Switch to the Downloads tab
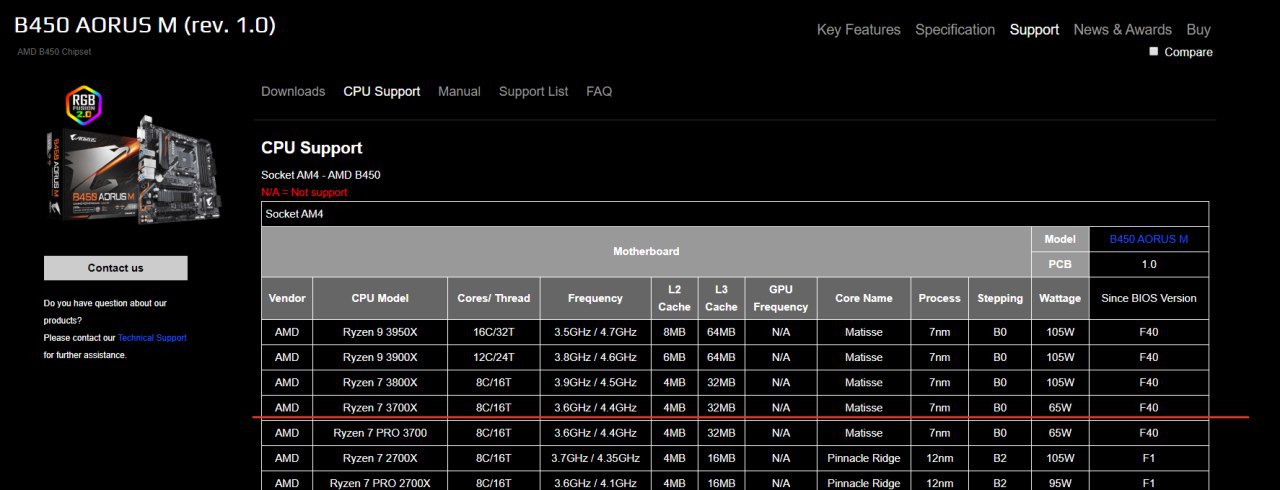The width and height of the screenshot is (1280, 490). point(293,91)
